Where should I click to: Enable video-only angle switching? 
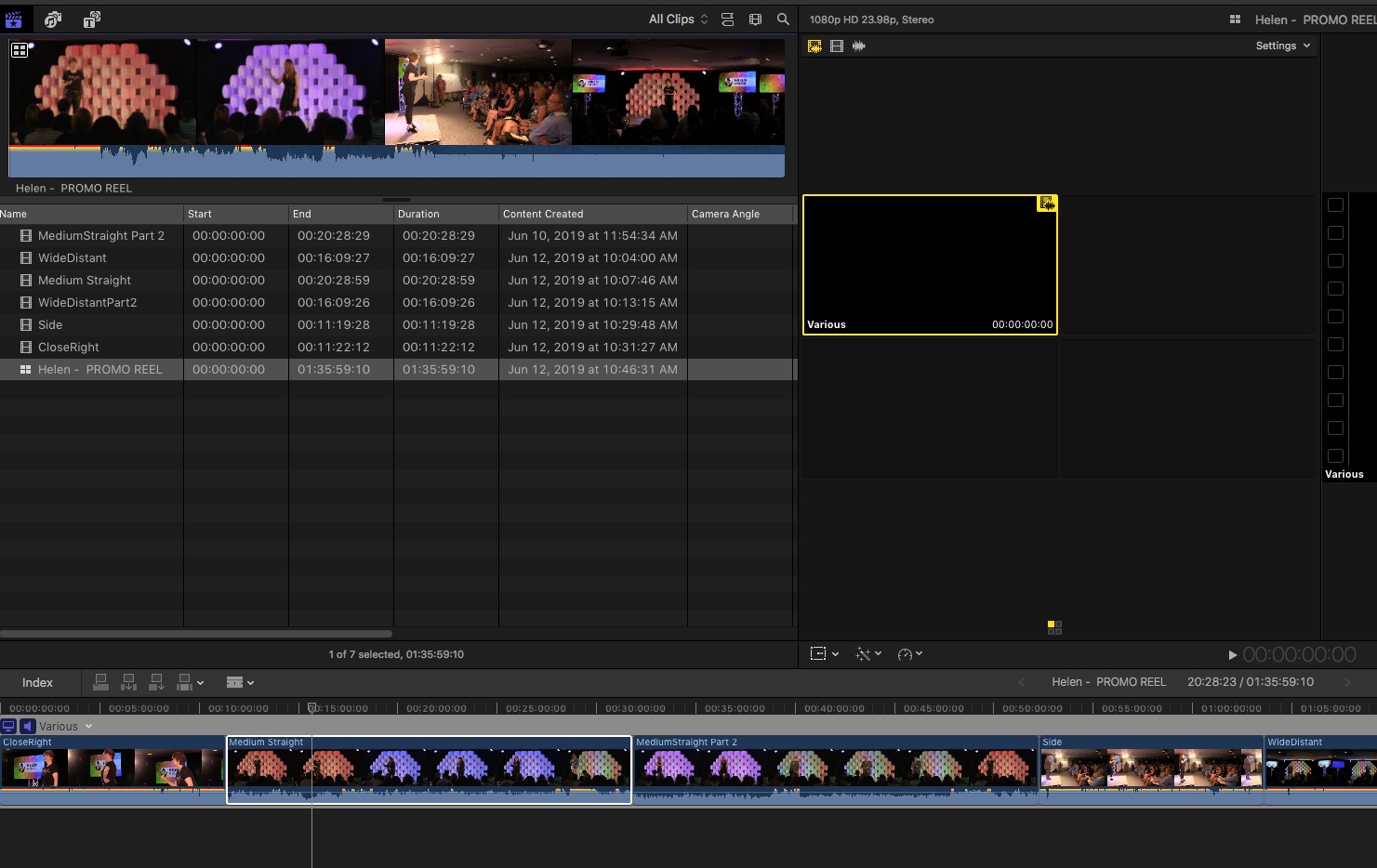837,46
